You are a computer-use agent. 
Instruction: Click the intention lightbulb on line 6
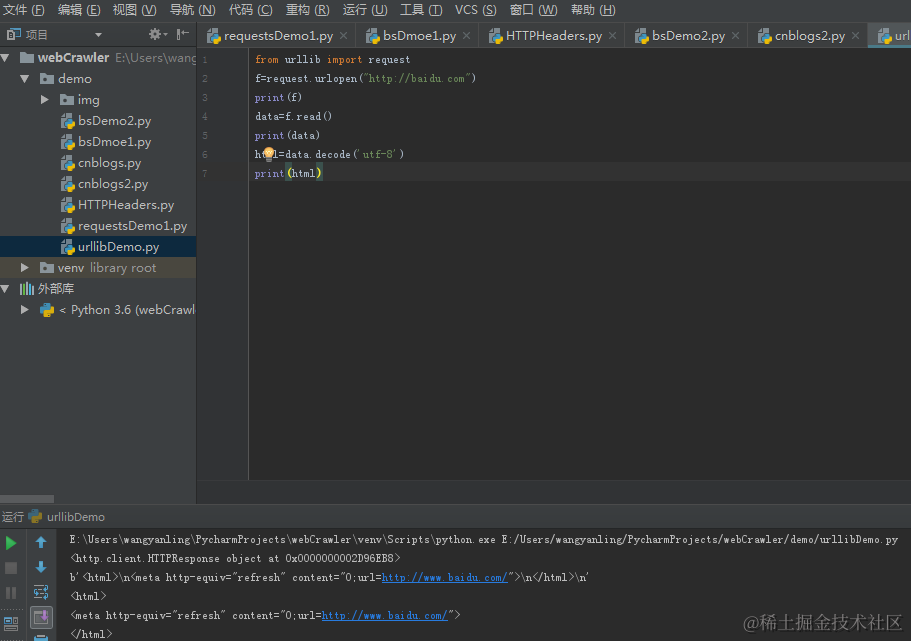(268, 153)
